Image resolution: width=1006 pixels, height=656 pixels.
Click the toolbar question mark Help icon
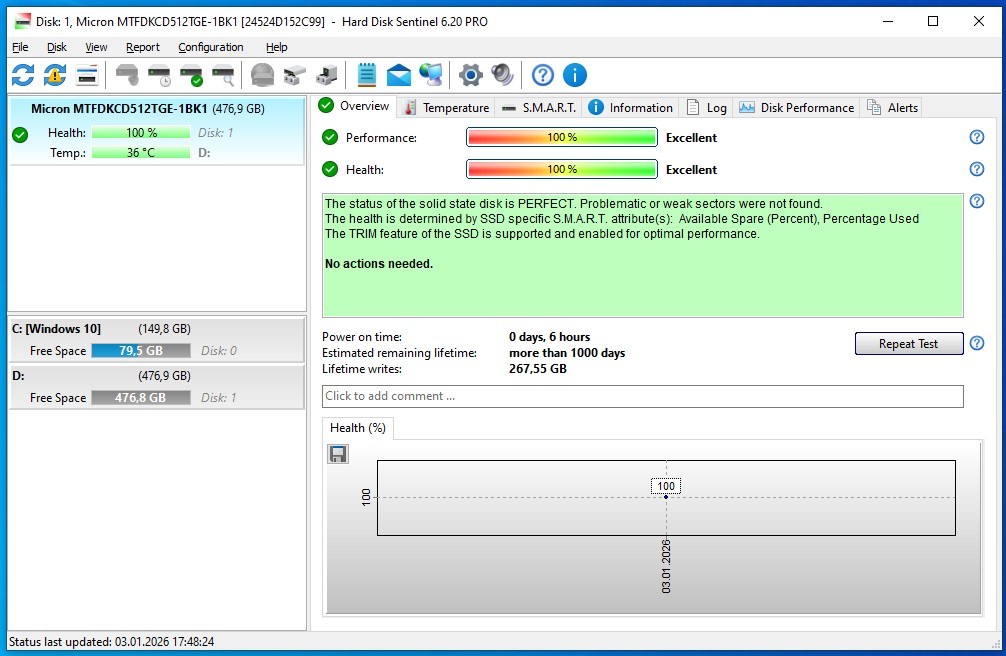click(543, 75)
